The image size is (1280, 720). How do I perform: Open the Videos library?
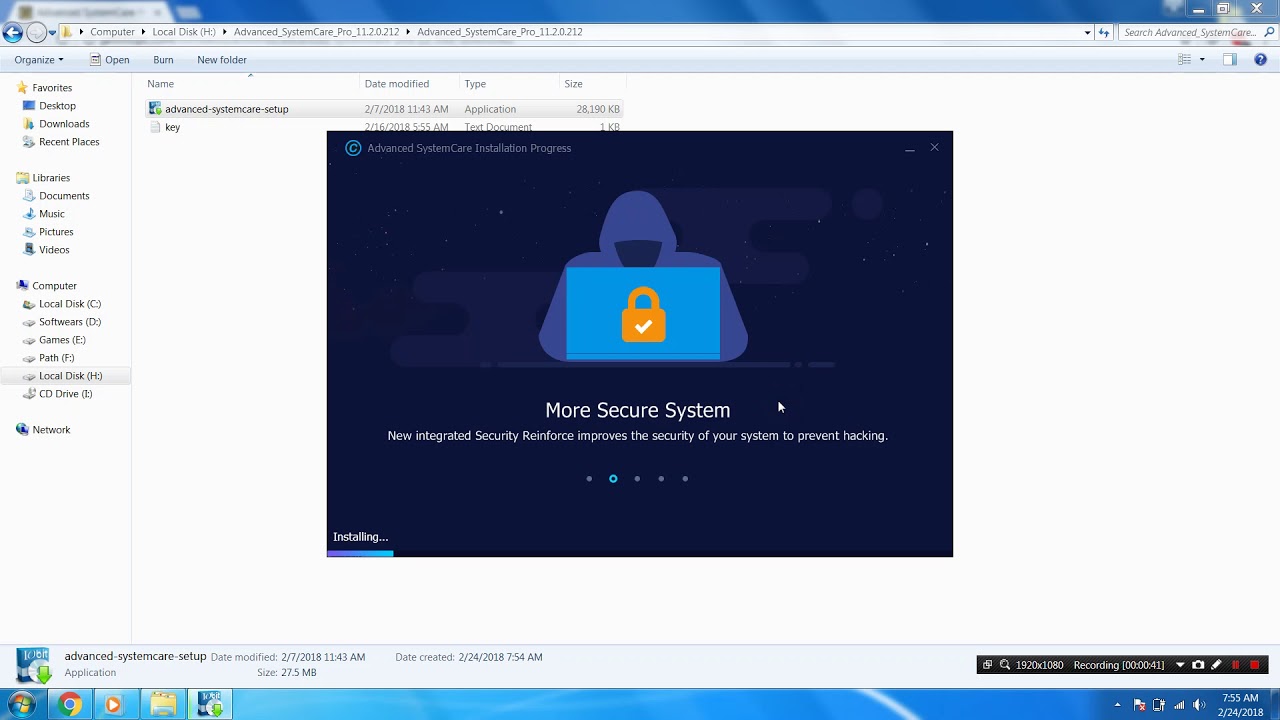click(x=54, y=250)
